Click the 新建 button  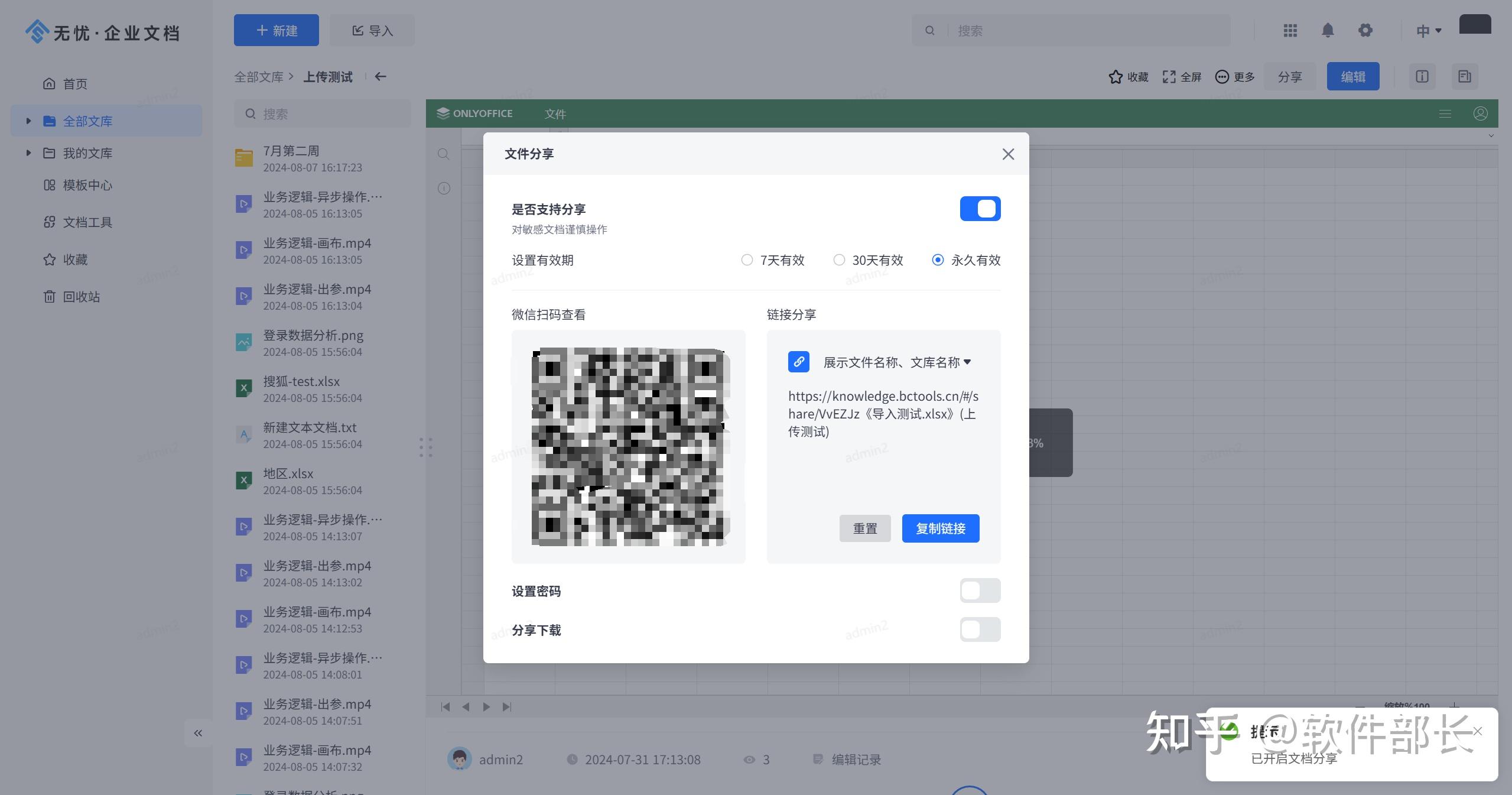[276, 30]
